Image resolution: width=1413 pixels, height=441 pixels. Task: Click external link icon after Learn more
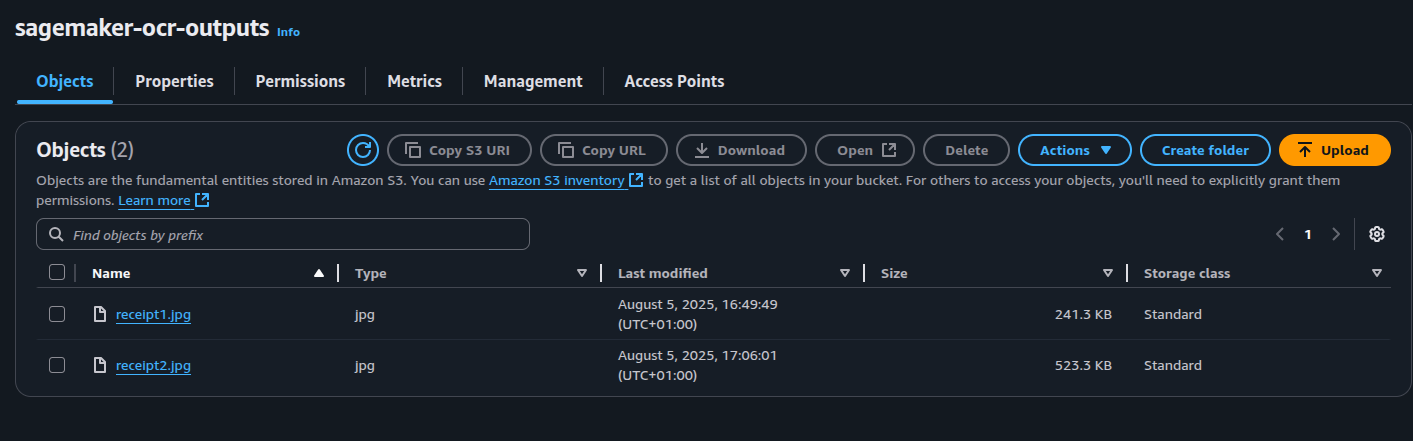coord(202,200)
